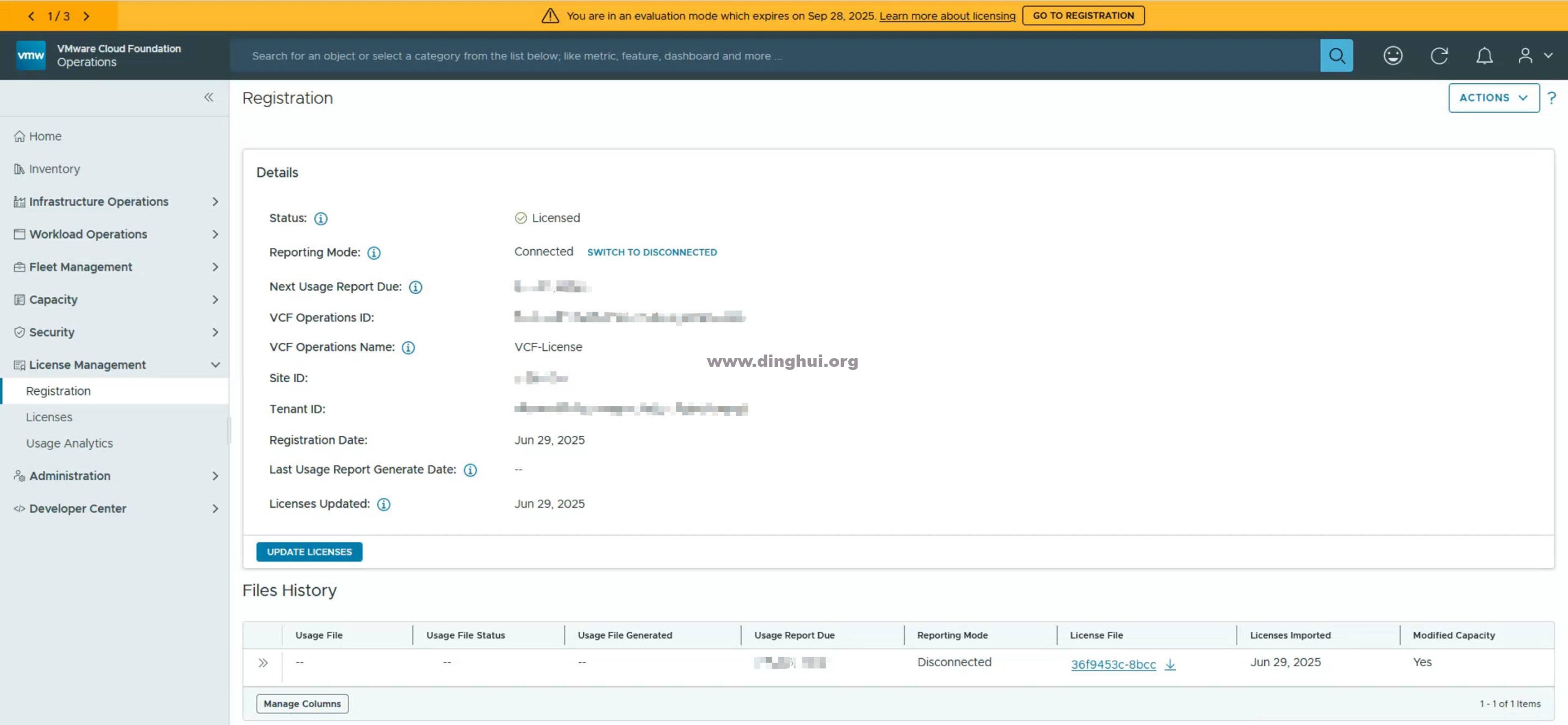This screenshot has width=1568, height=725.
Task: Select Registration submenu item
Action: pos(115,391)
